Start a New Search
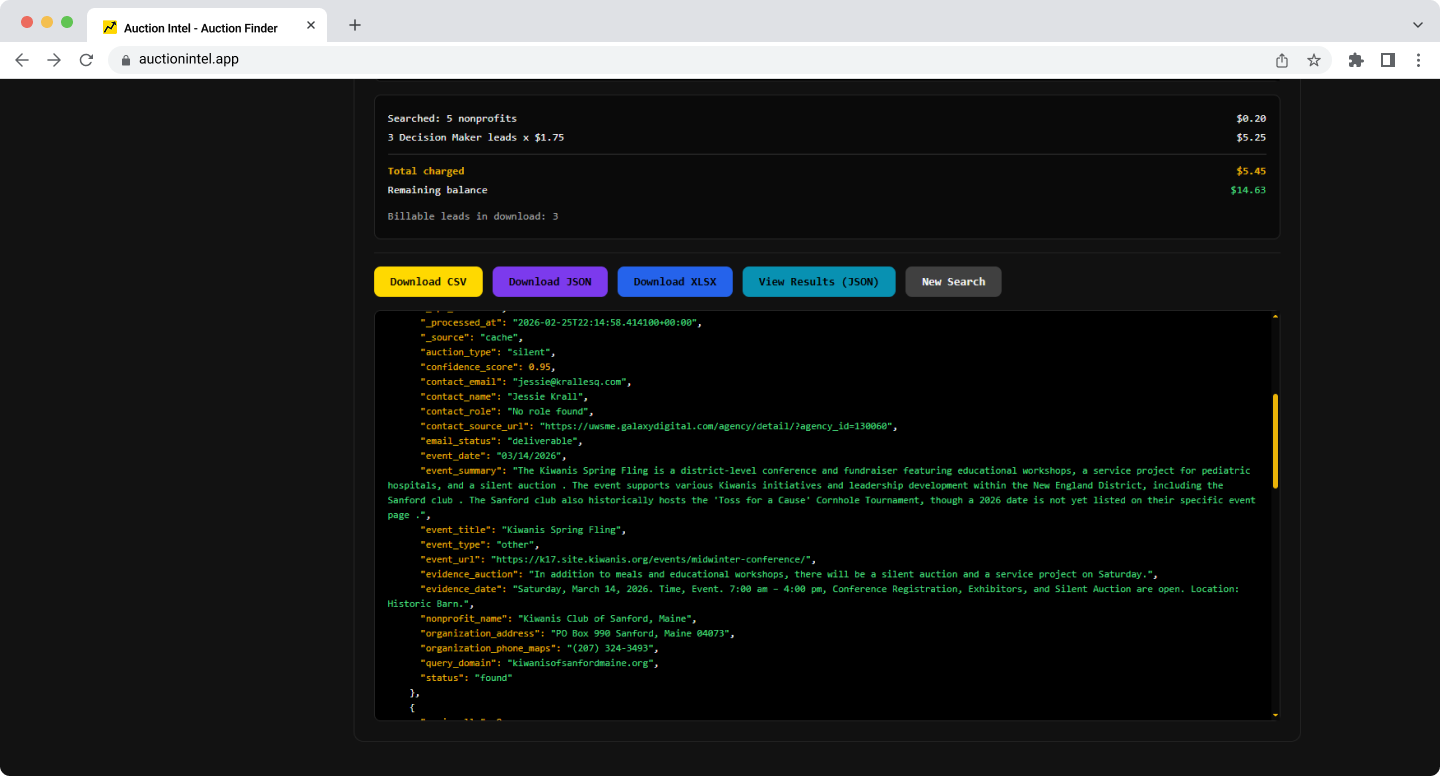This screenshot has height=776, width=1440. (953, 282)
